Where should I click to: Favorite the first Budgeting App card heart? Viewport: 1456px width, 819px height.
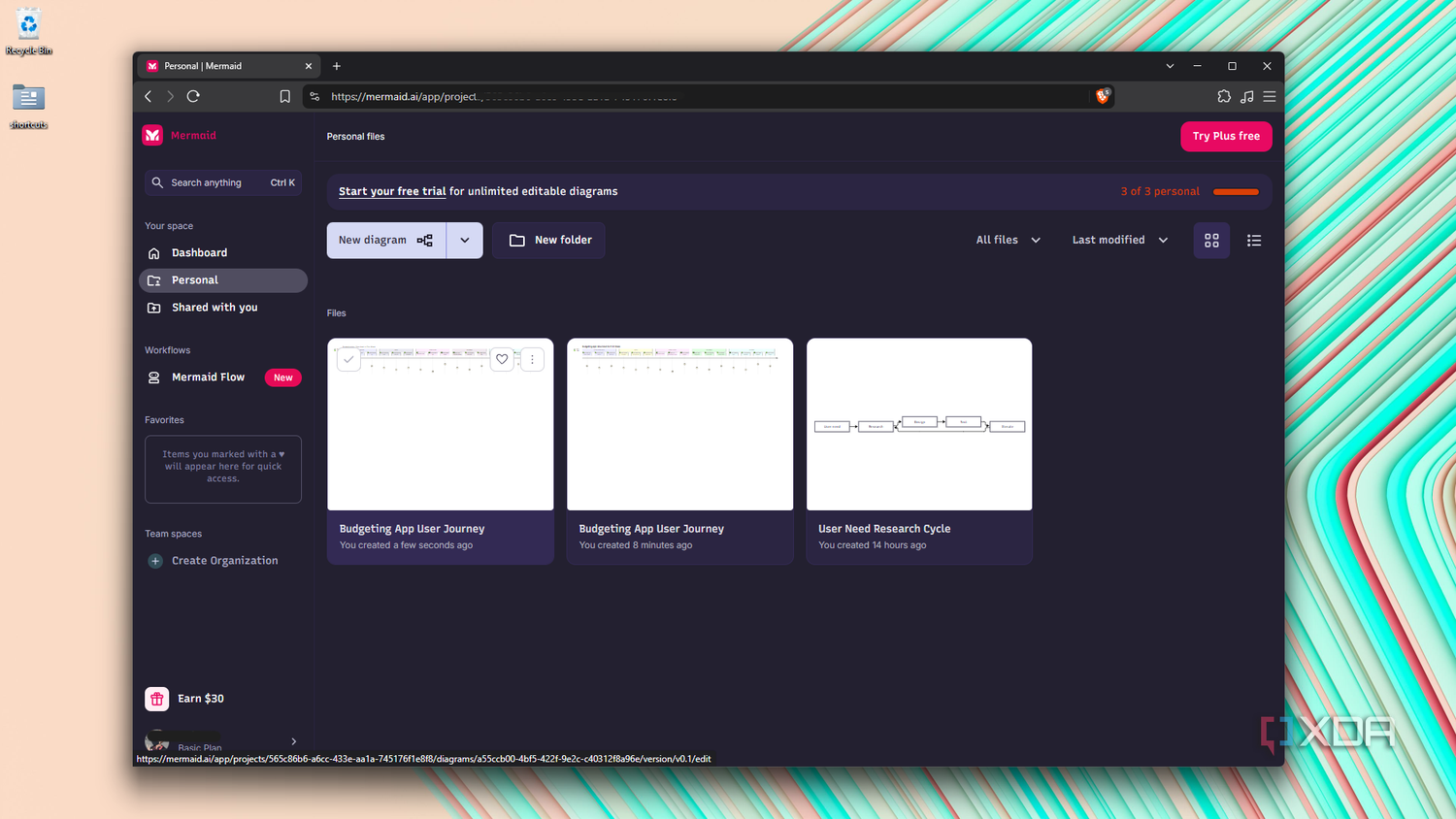pyautogui.click(x=502, y=359)
